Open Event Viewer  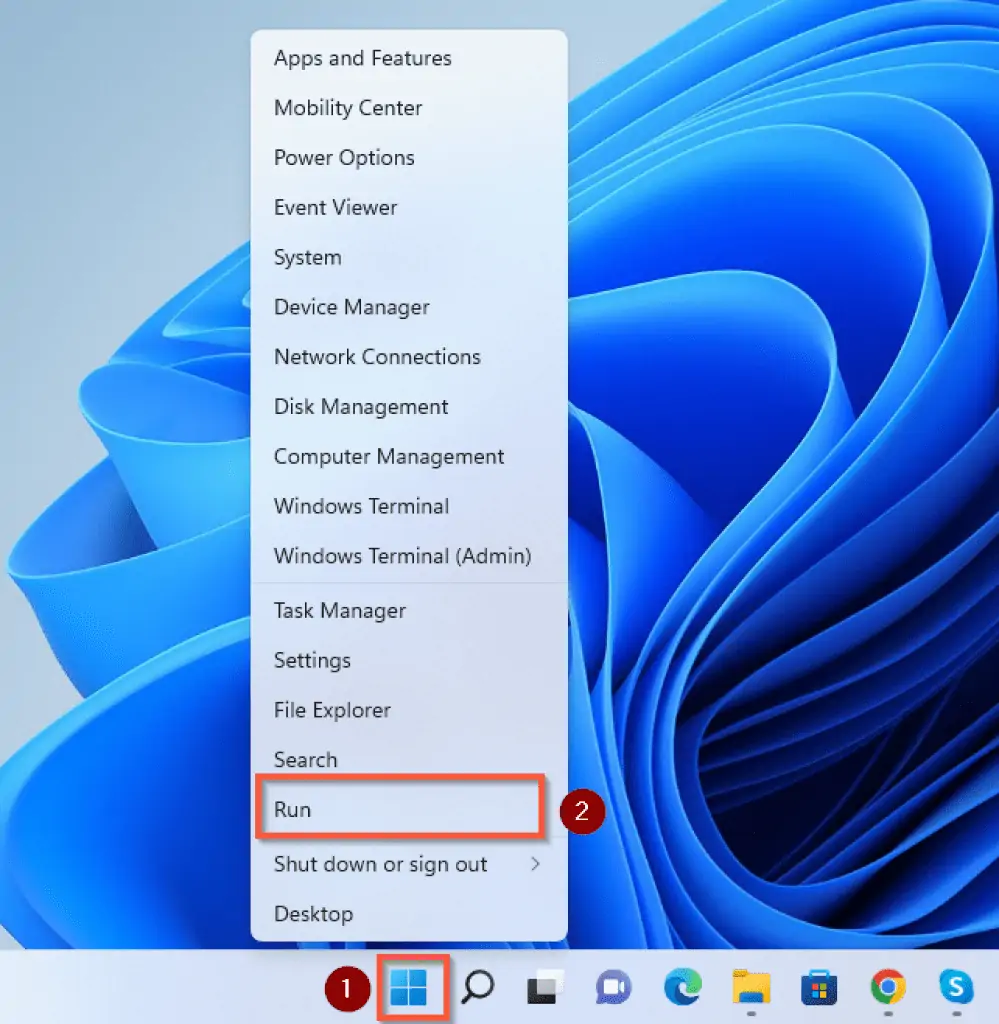[x=409, y=208]
